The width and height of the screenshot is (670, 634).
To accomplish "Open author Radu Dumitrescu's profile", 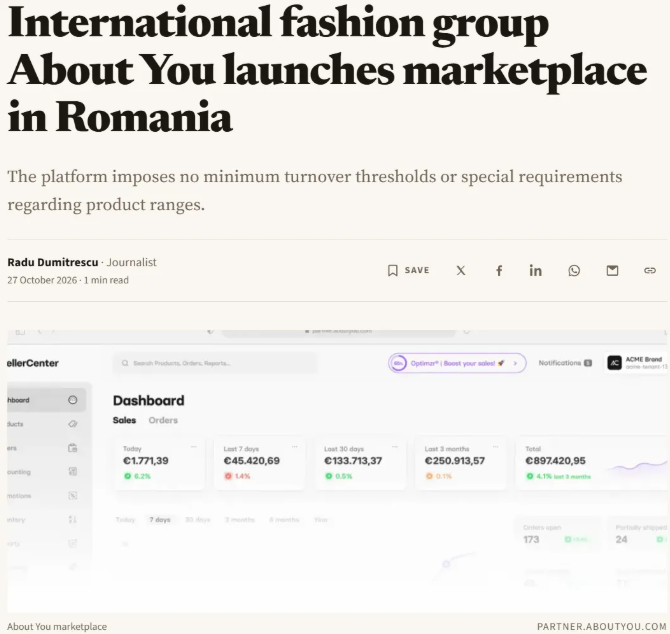I will (x=53, y=262).
